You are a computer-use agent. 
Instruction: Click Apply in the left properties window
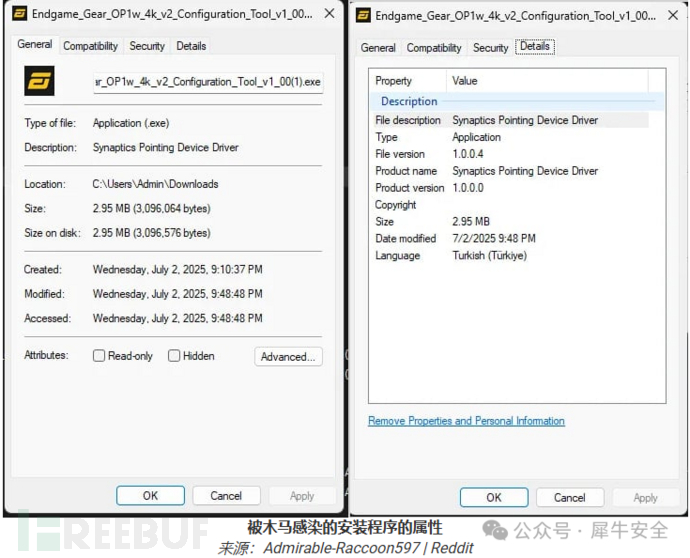tap(302, 496)
